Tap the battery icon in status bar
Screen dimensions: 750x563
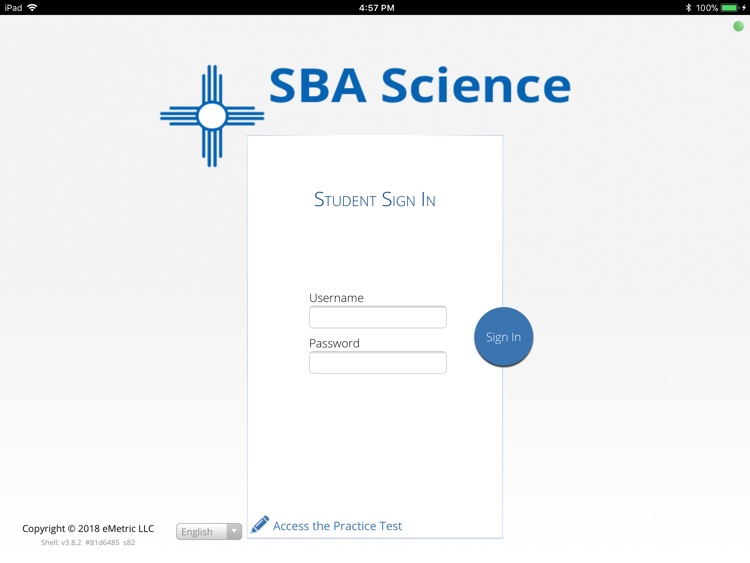[x=730, y=8]
